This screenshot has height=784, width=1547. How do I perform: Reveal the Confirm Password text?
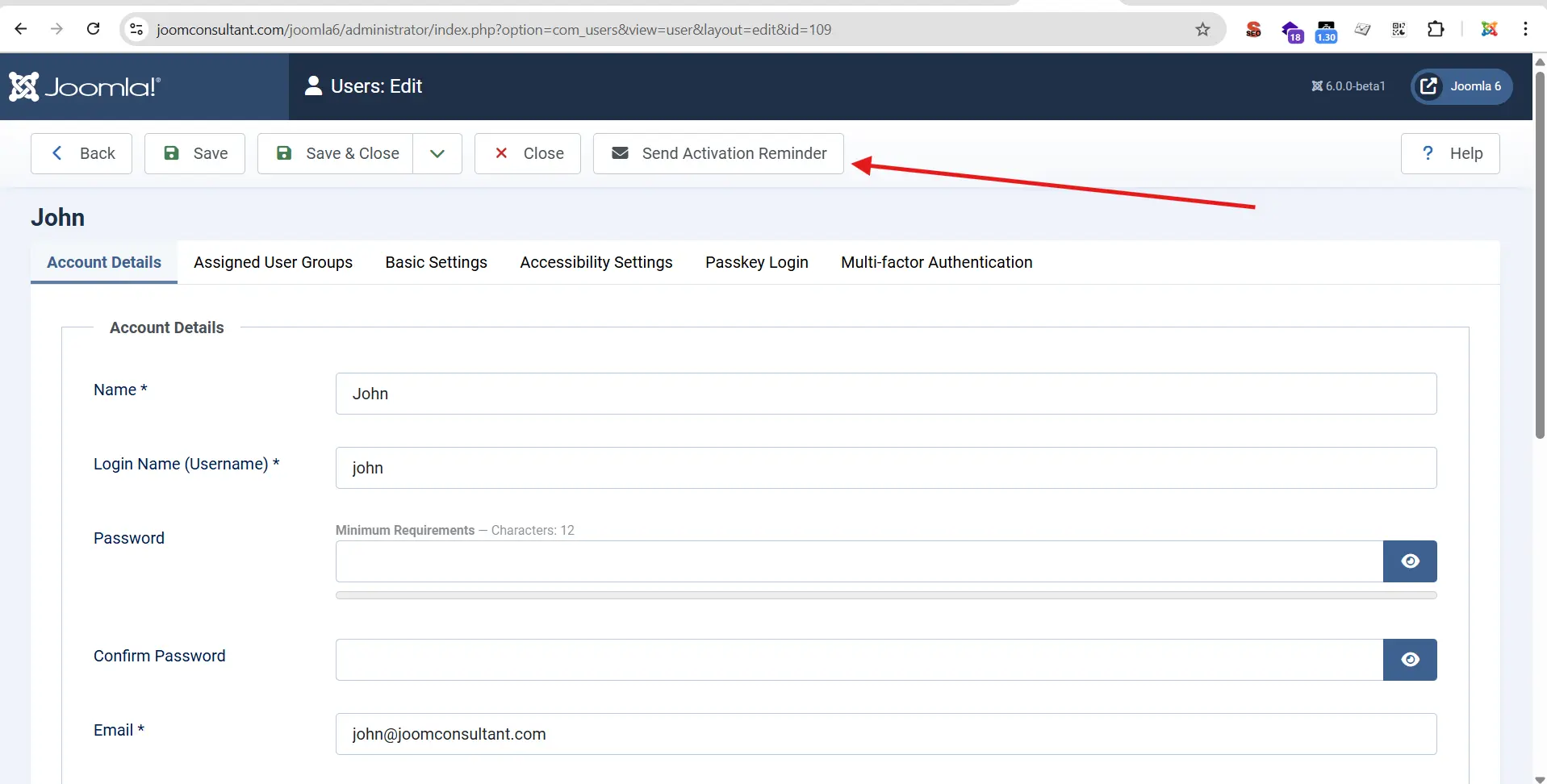pos(1409,660)
